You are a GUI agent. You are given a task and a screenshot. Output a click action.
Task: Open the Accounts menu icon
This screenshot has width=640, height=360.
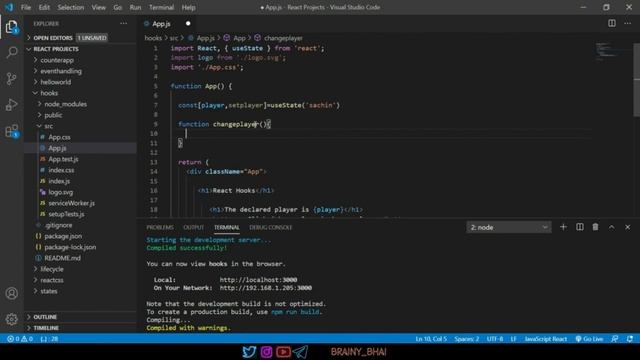click(x=11, y=293)
